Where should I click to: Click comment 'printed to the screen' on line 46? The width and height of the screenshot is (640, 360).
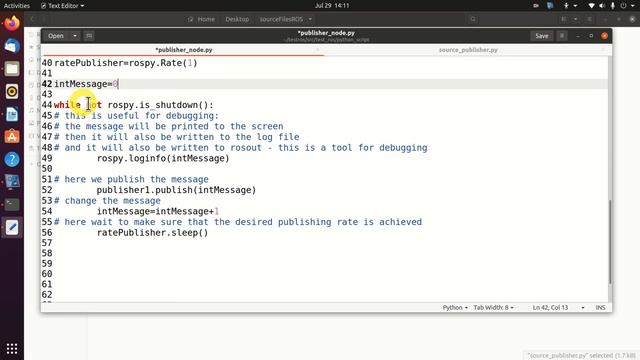click(x=169, y=127)
